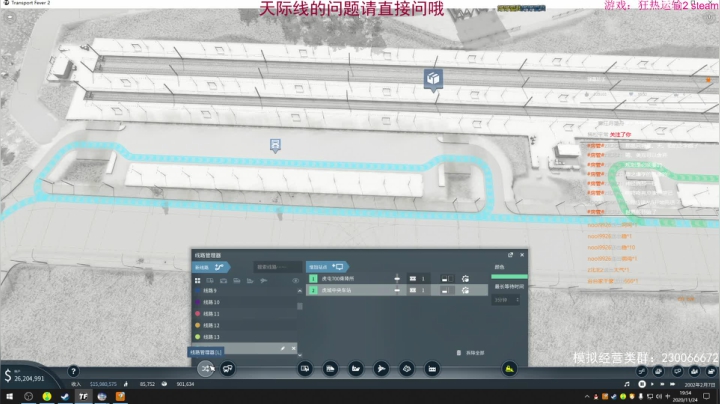
Task: Open the vehicle manager toolbar button
Action: 228,369
